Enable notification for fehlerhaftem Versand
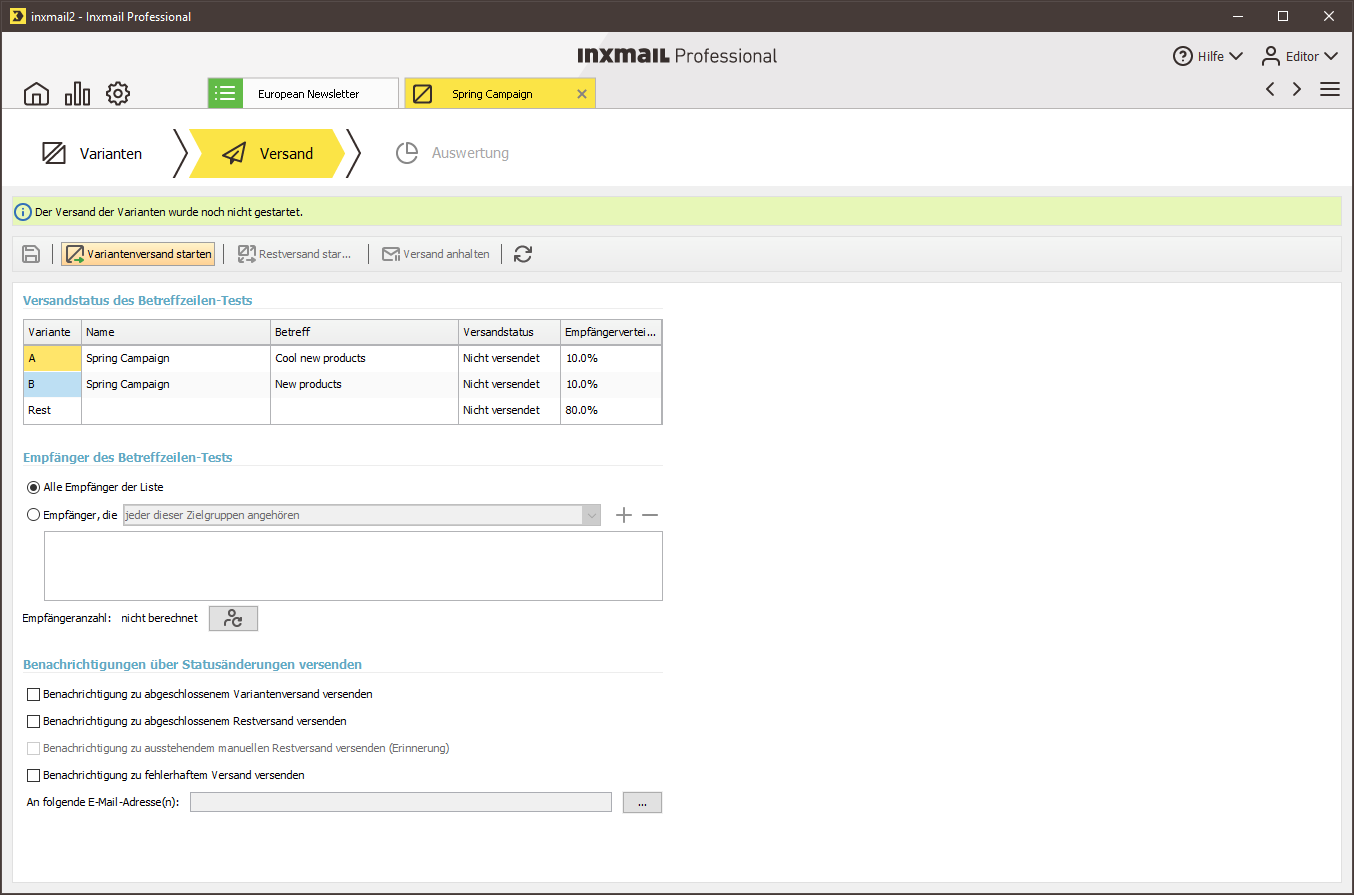The height and width of the screenshot is (895, 1354). tap(34, 775)
